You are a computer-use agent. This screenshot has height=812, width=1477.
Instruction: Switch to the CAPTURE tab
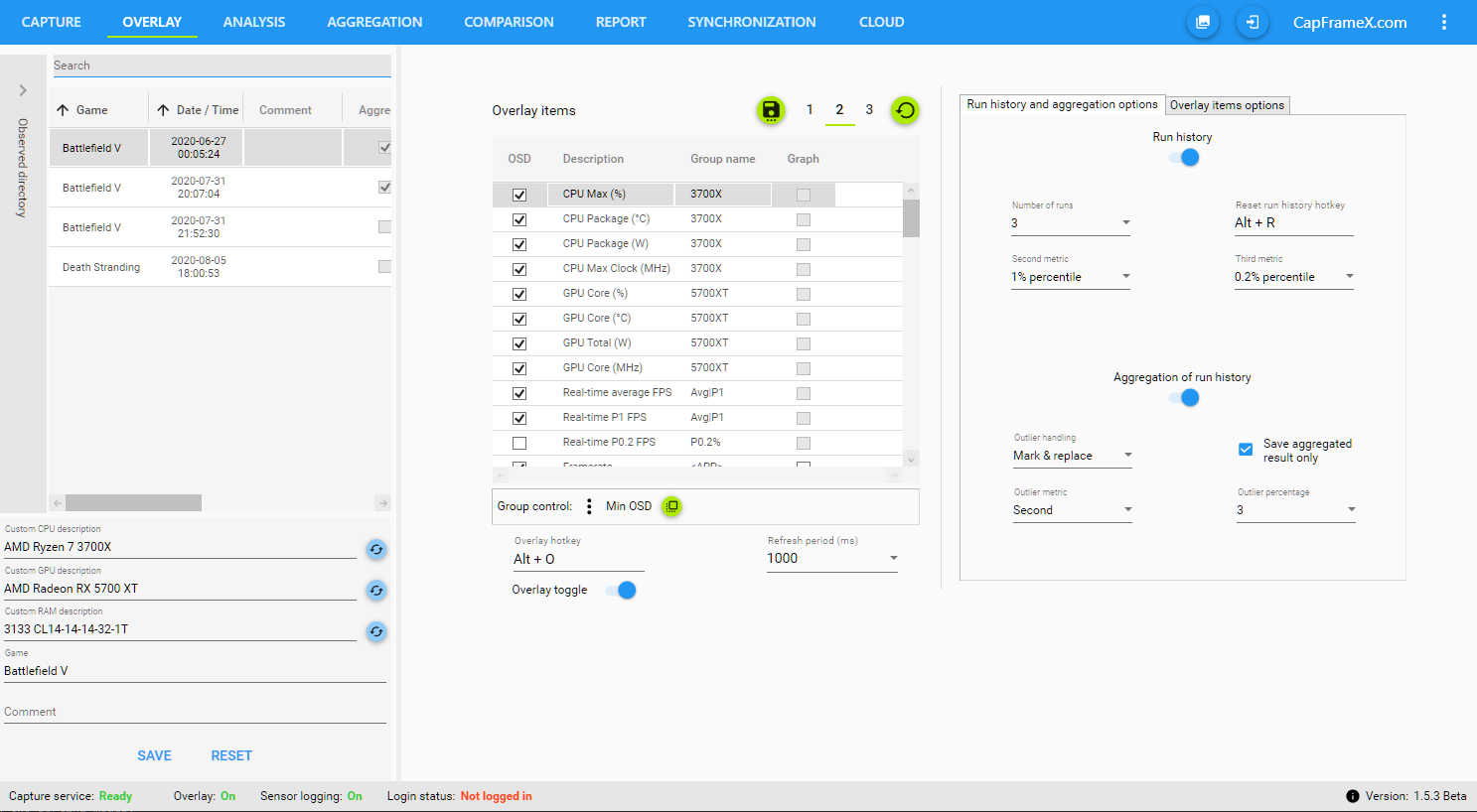pos(52,22)
